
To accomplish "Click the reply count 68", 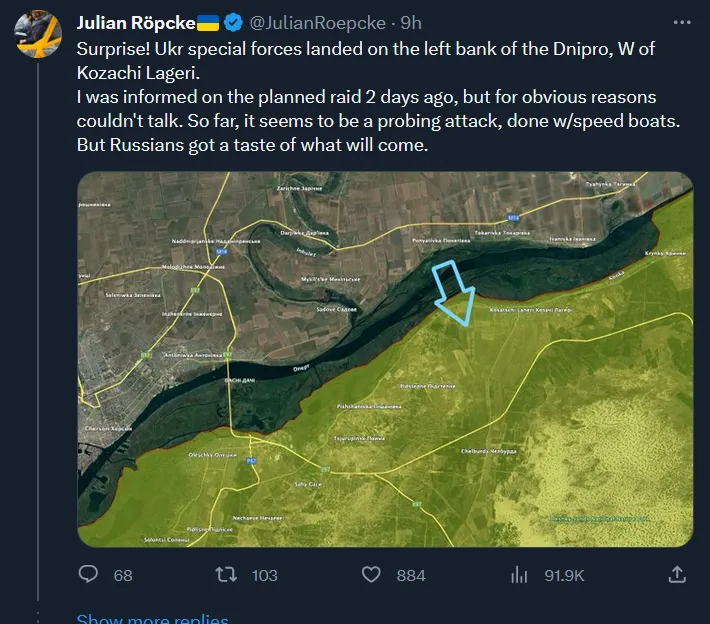I will 123,575.
